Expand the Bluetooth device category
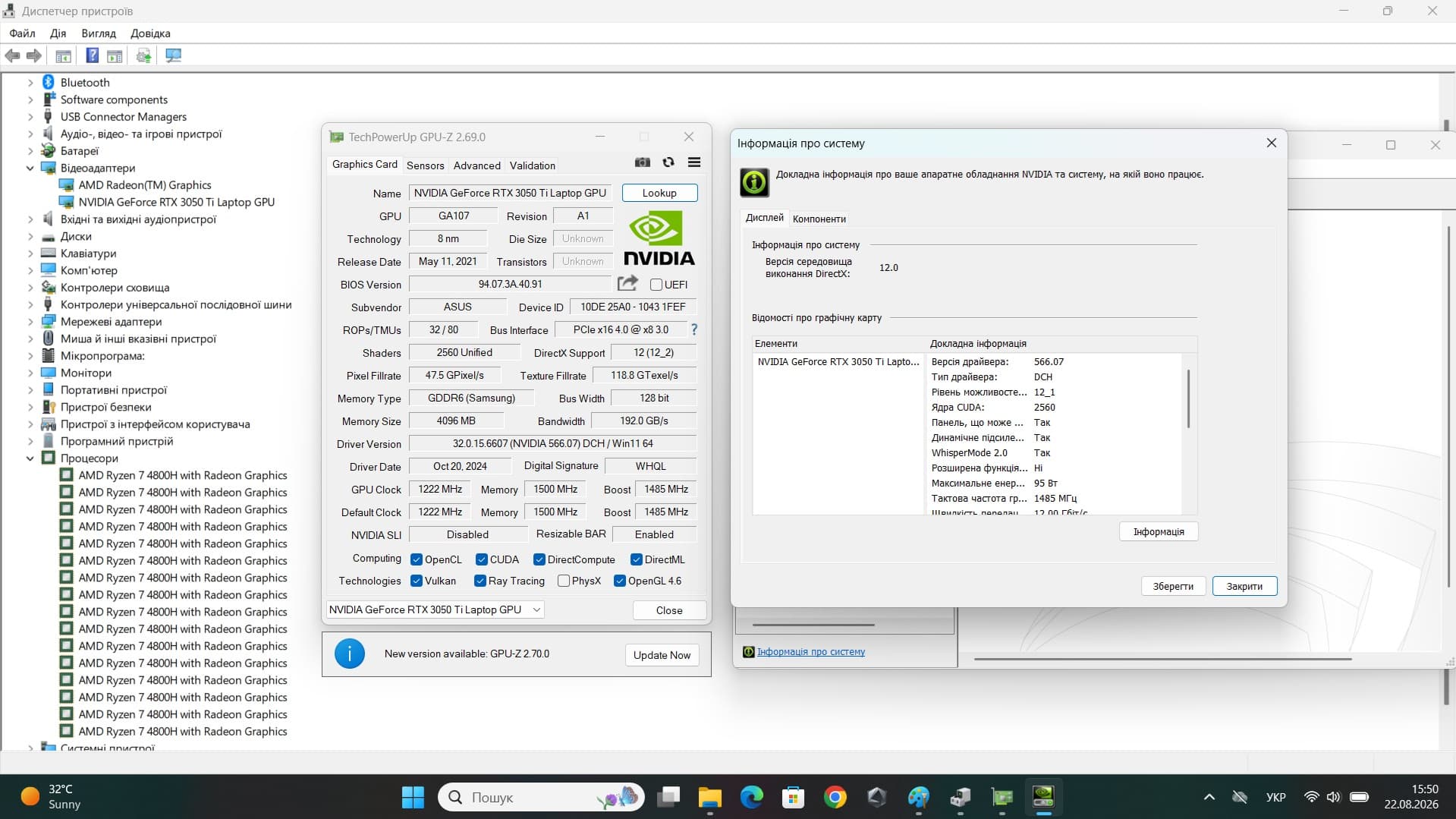 (x=30, y=82)
